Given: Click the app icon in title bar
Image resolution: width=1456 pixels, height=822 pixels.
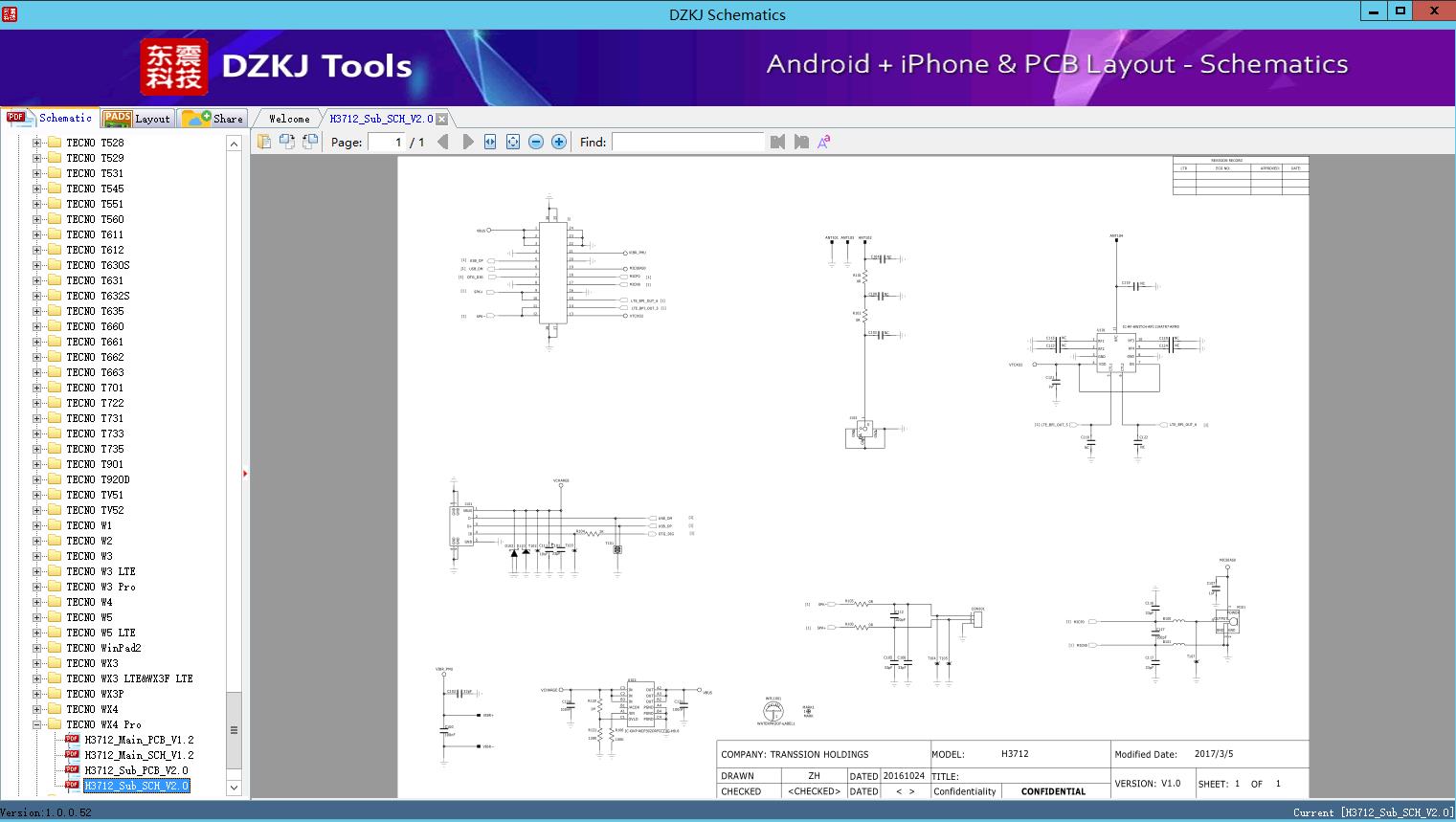Looking at the screenshot, I should coord(10,13).
